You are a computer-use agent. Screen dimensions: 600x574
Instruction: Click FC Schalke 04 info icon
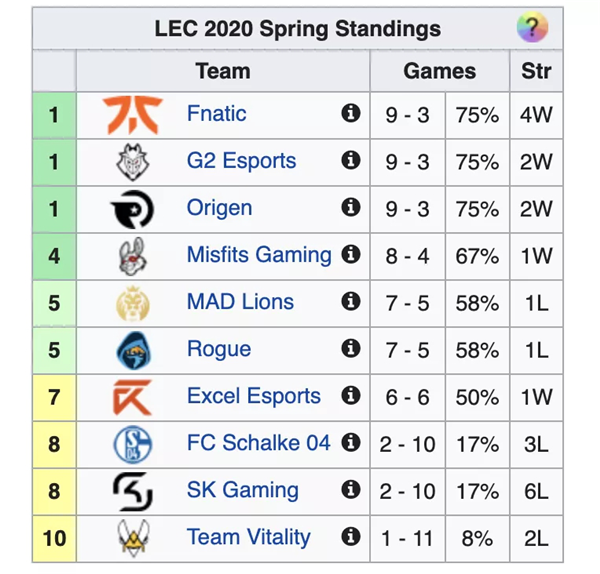351,442
